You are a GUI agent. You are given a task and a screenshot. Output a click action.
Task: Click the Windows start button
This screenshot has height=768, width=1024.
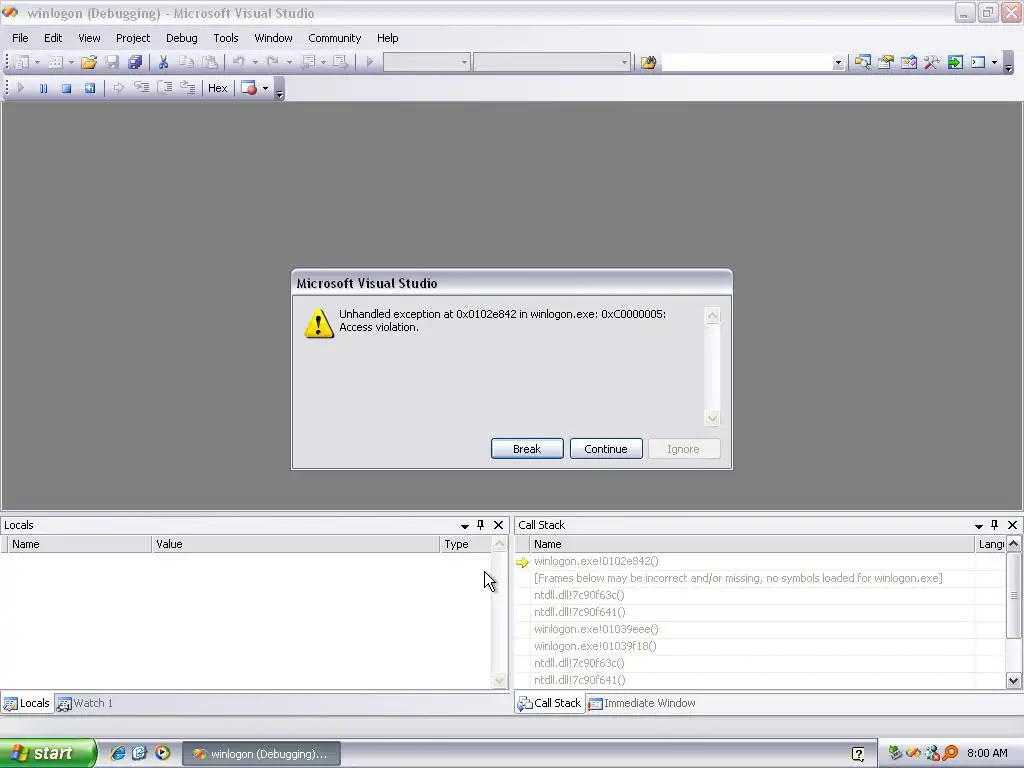click(x=47, y=754)
